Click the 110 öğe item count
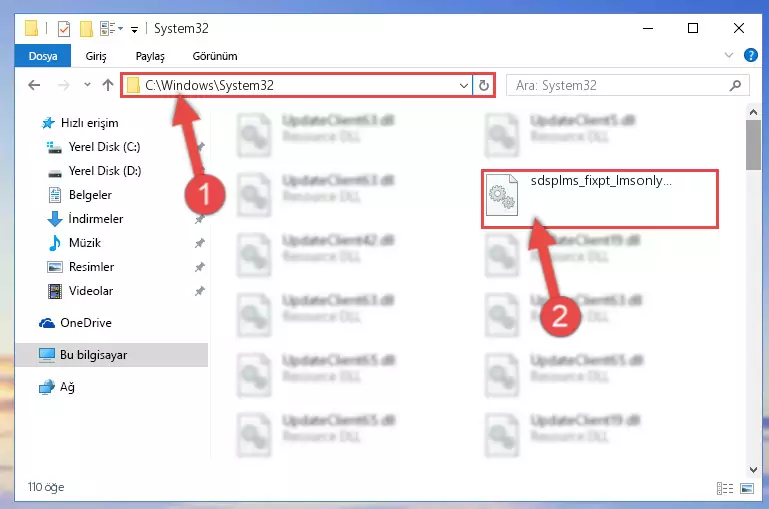The height and width of the screenshot is (509, 769). [46, 487]
